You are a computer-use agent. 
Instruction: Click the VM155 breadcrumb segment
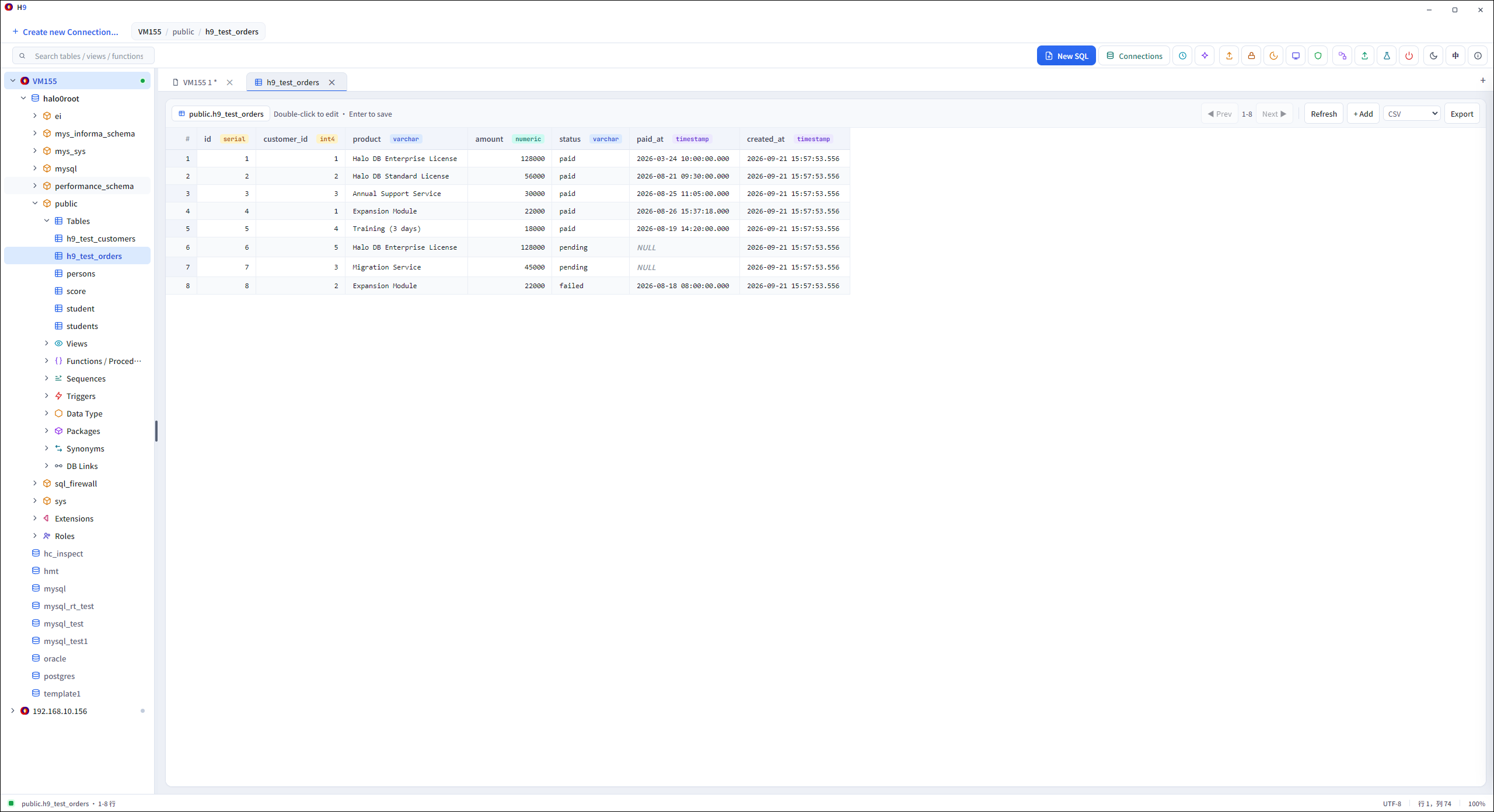coord(149,32)
